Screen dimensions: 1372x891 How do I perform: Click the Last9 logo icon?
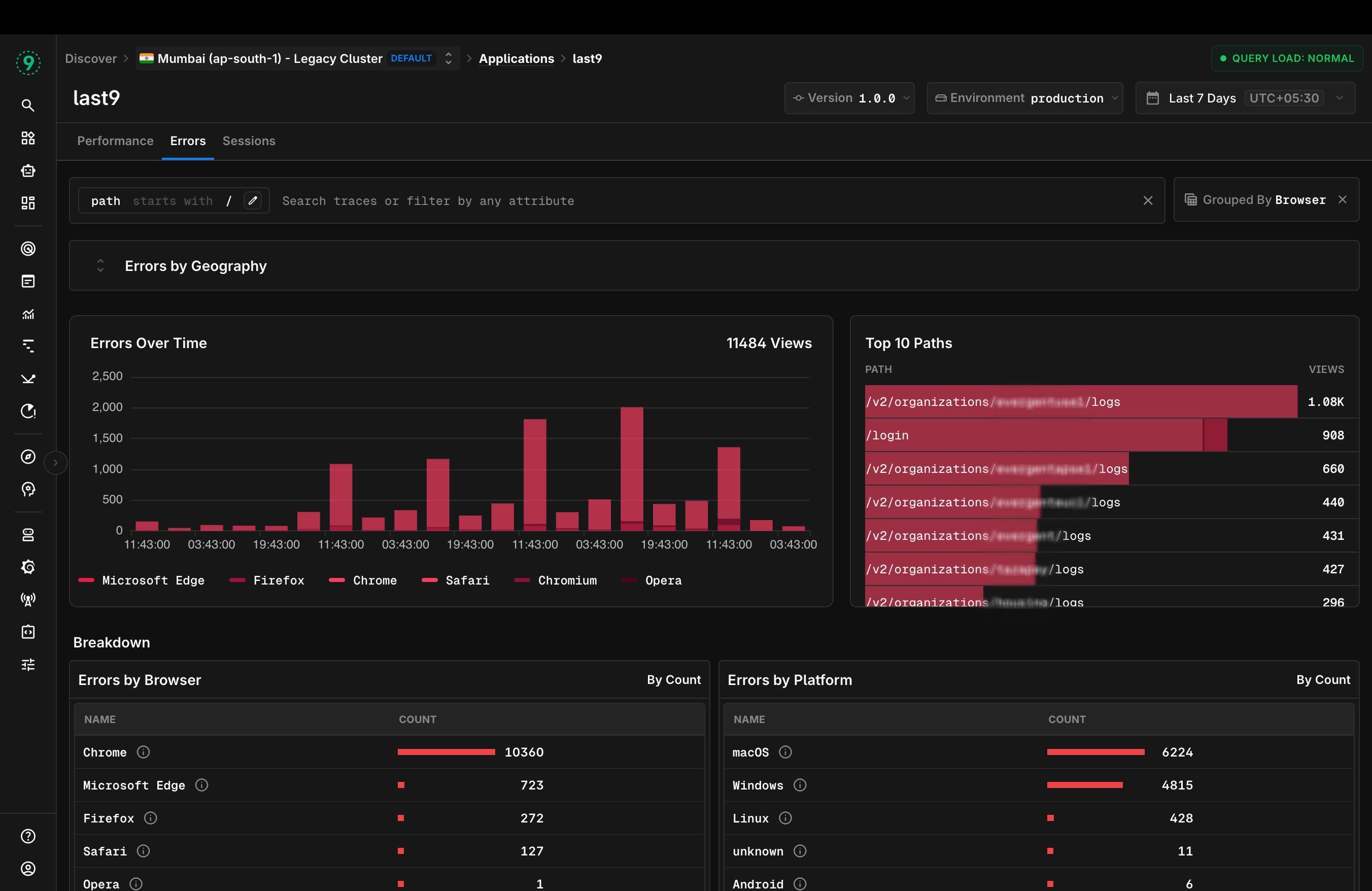[x=28, y=62]
